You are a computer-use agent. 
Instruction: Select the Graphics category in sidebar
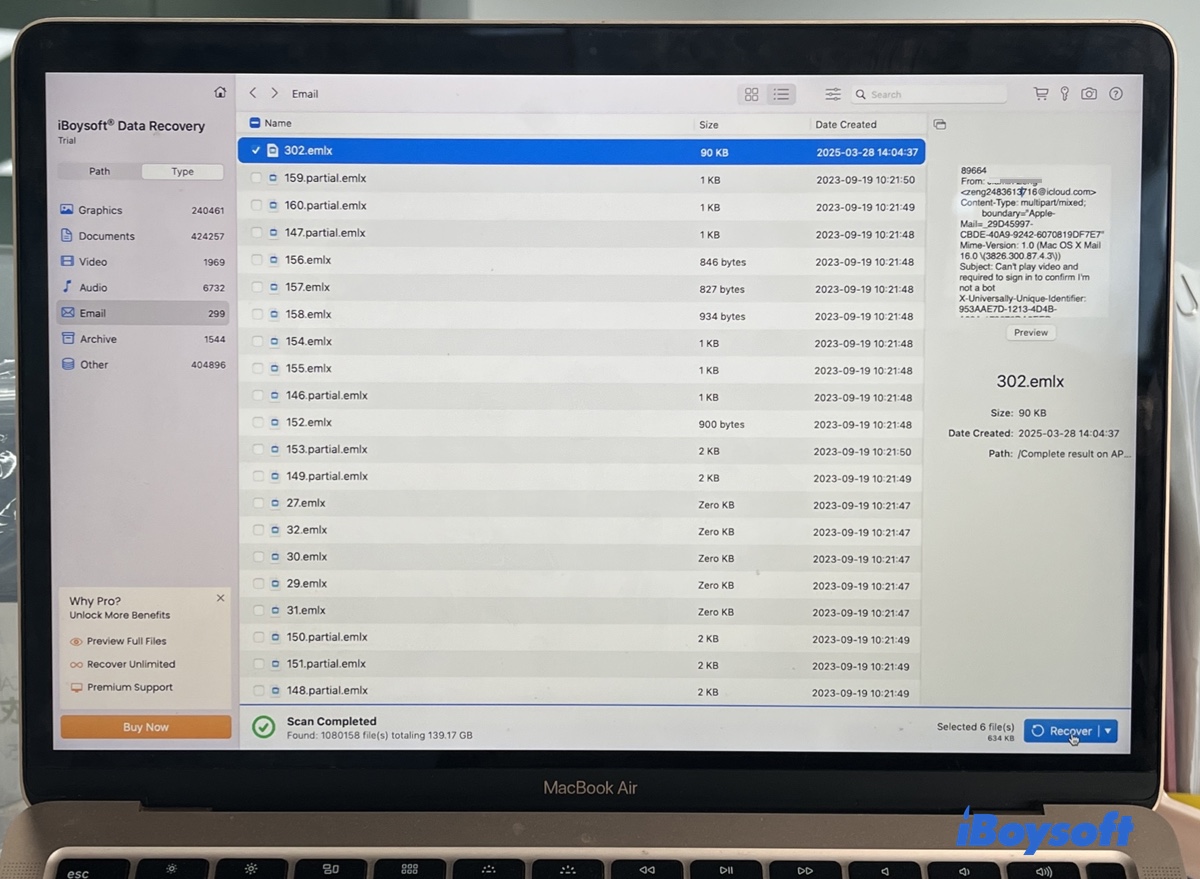point(100,210)
